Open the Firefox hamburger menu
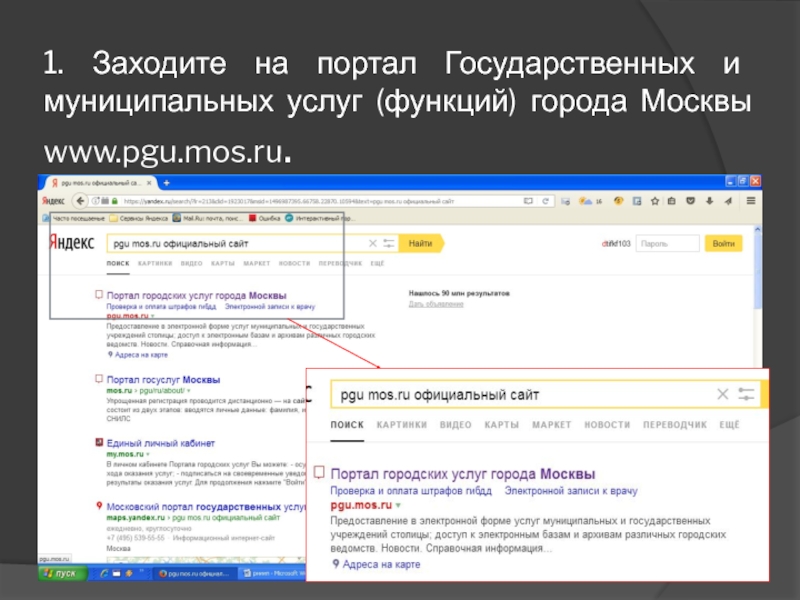The image size is (800, 600). click(753, 200)
